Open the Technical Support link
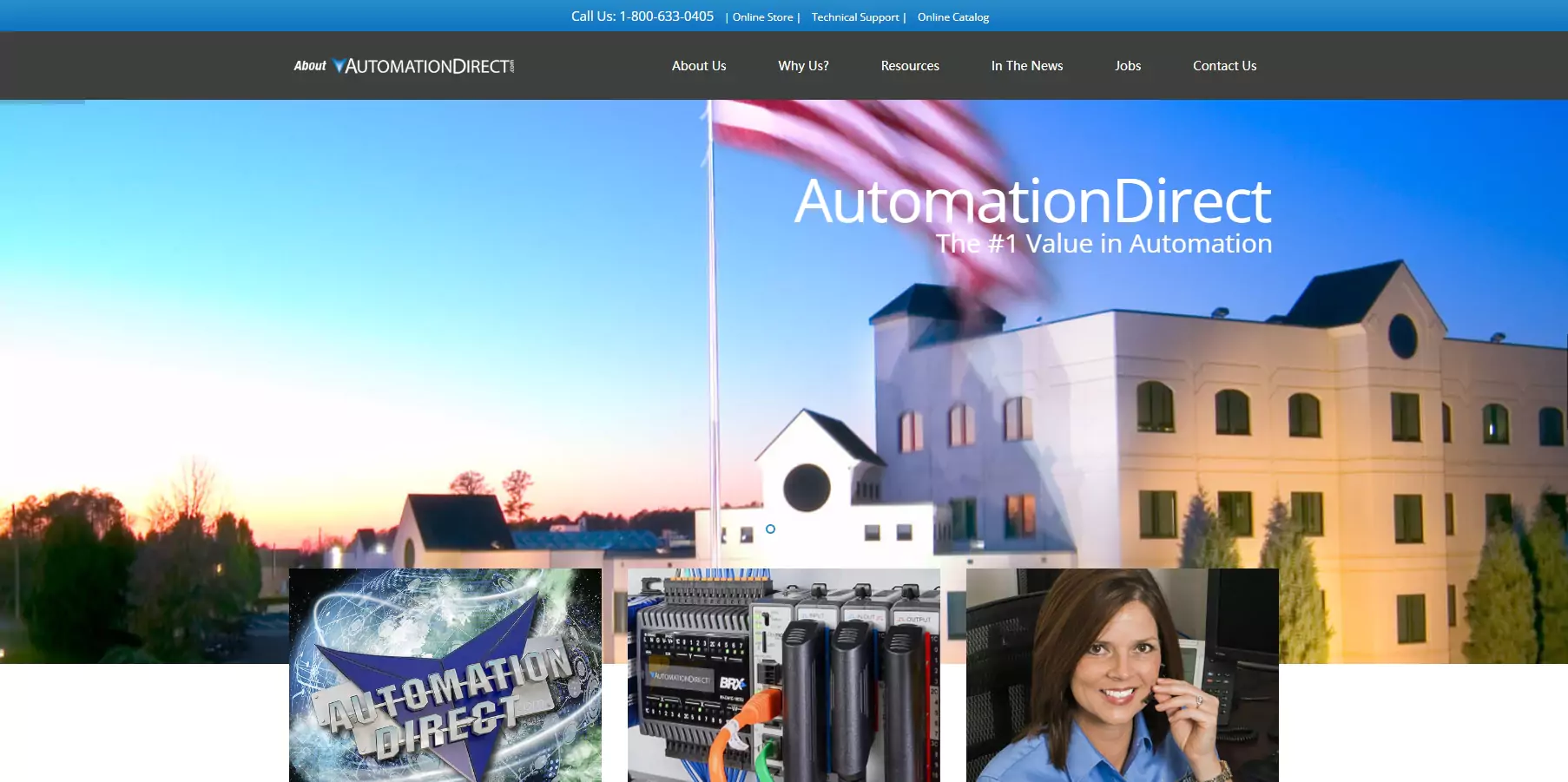 (855, 17)
